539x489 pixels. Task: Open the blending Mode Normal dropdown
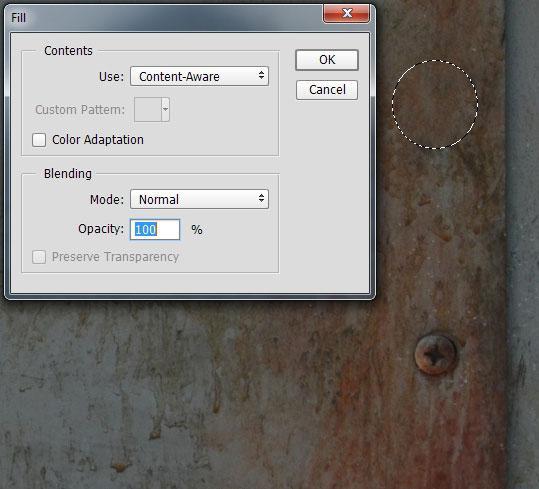(x=199, y=199)
